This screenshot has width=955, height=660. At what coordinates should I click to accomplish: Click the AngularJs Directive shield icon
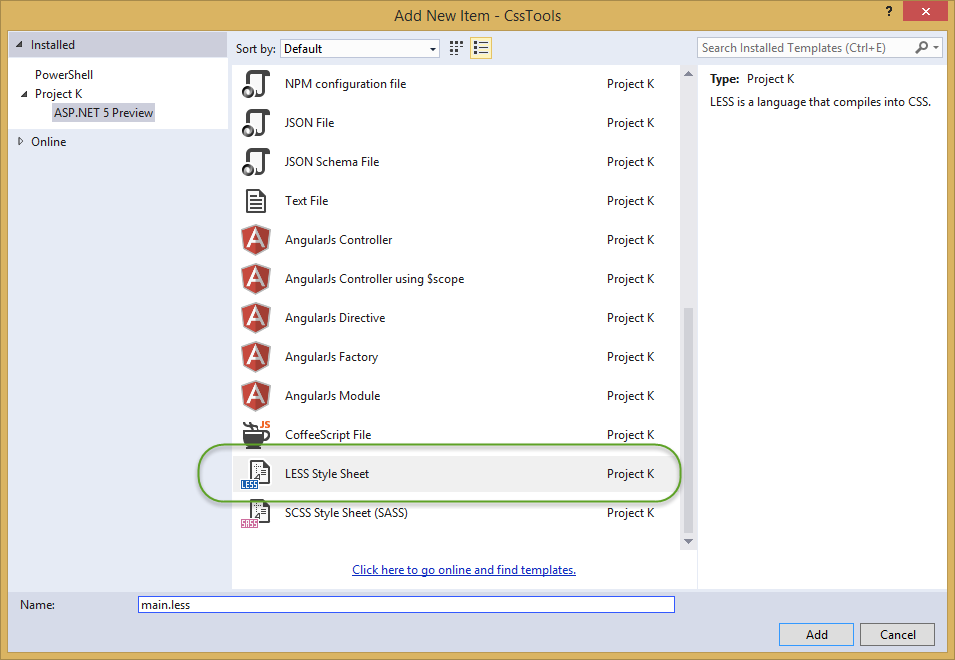(256, 318)
